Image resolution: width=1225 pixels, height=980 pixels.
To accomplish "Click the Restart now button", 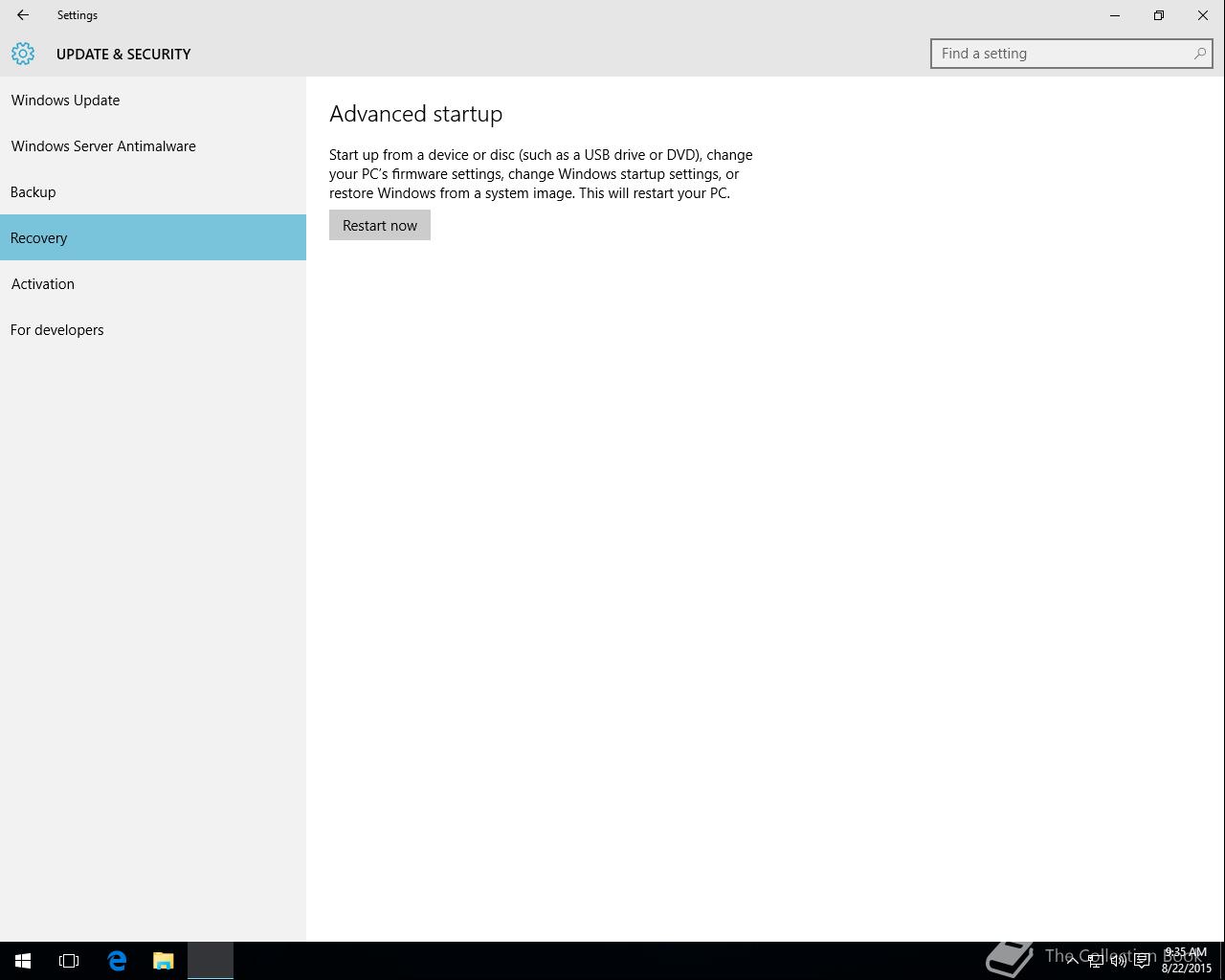I will click(380, 225).
